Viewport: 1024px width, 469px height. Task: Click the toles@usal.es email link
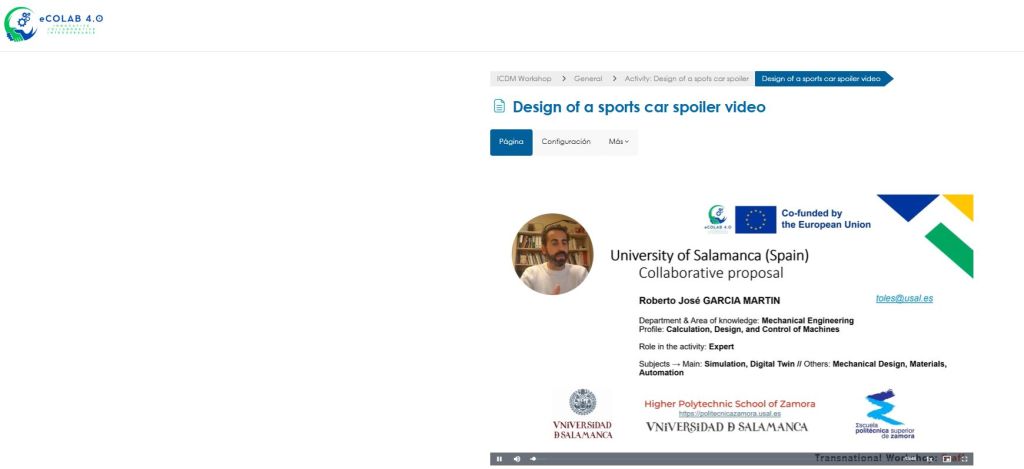click(x=904, y=298)
